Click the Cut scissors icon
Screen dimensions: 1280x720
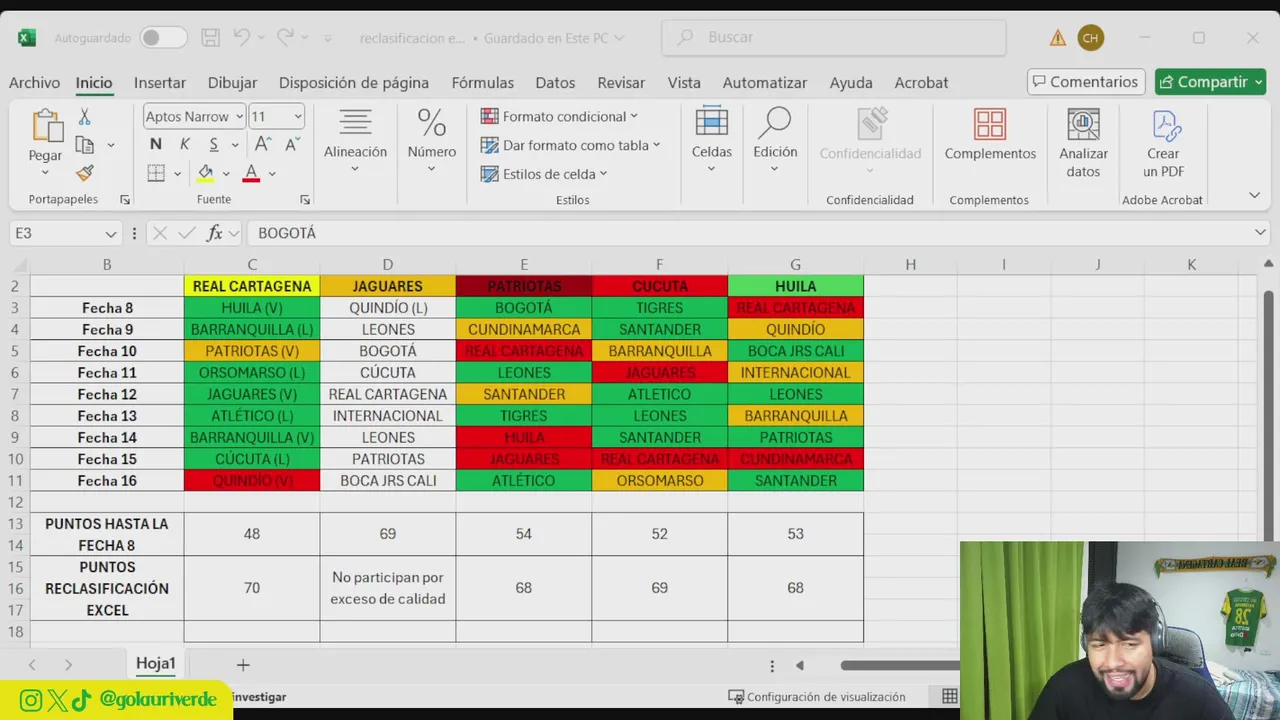click(84, 117)
